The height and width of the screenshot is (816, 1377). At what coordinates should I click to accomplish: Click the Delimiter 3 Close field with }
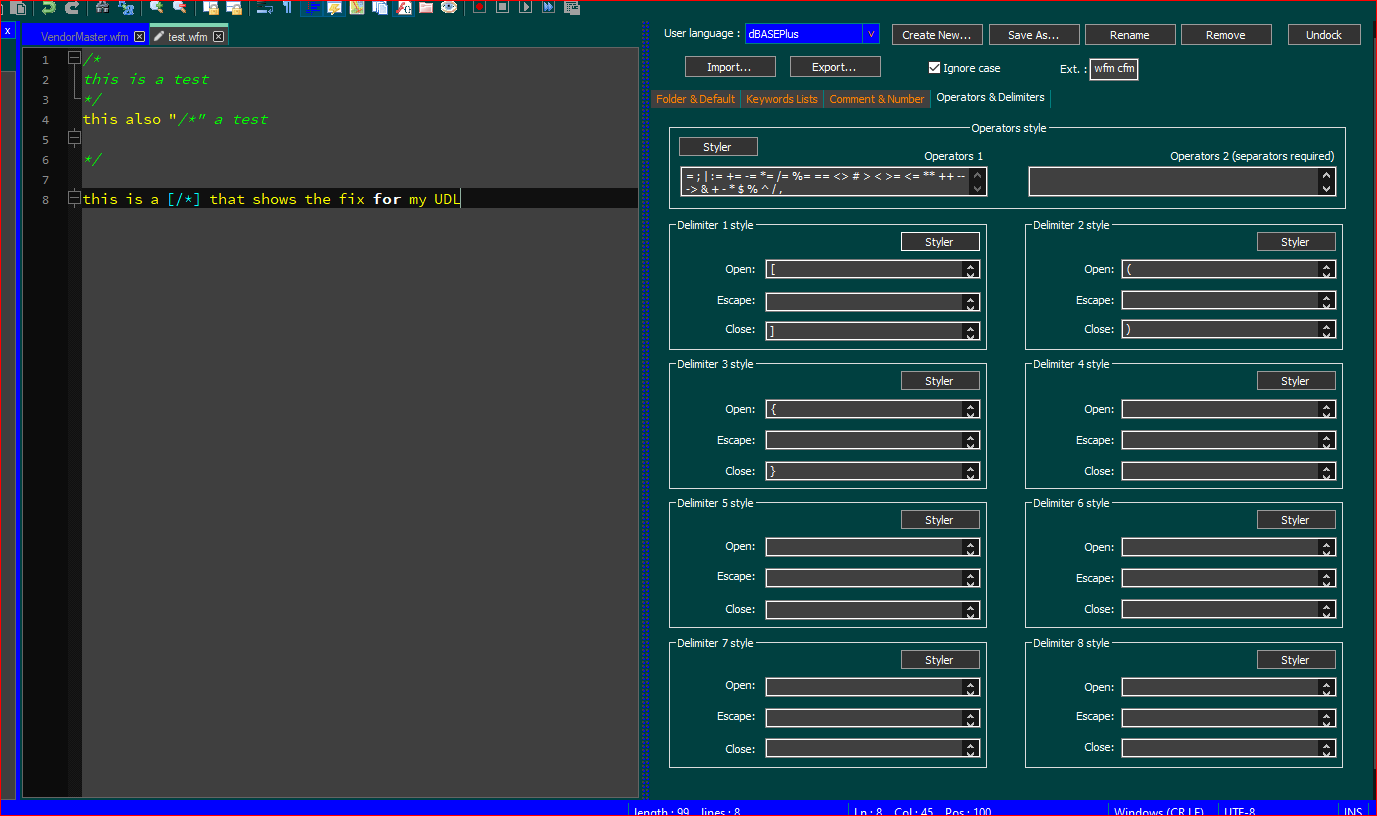point(872,470)
